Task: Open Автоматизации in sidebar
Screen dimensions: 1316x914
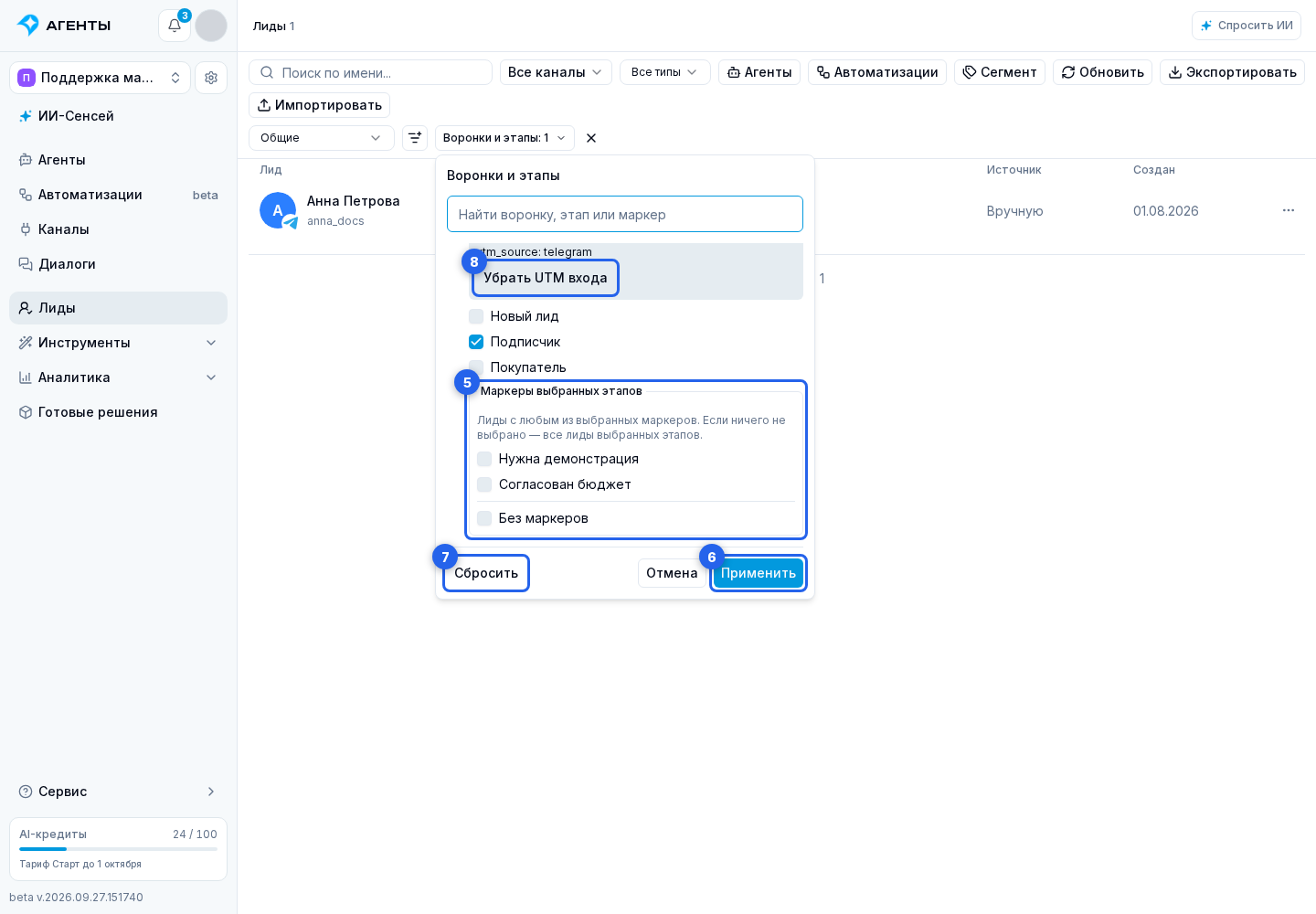Action: [119, 195]
